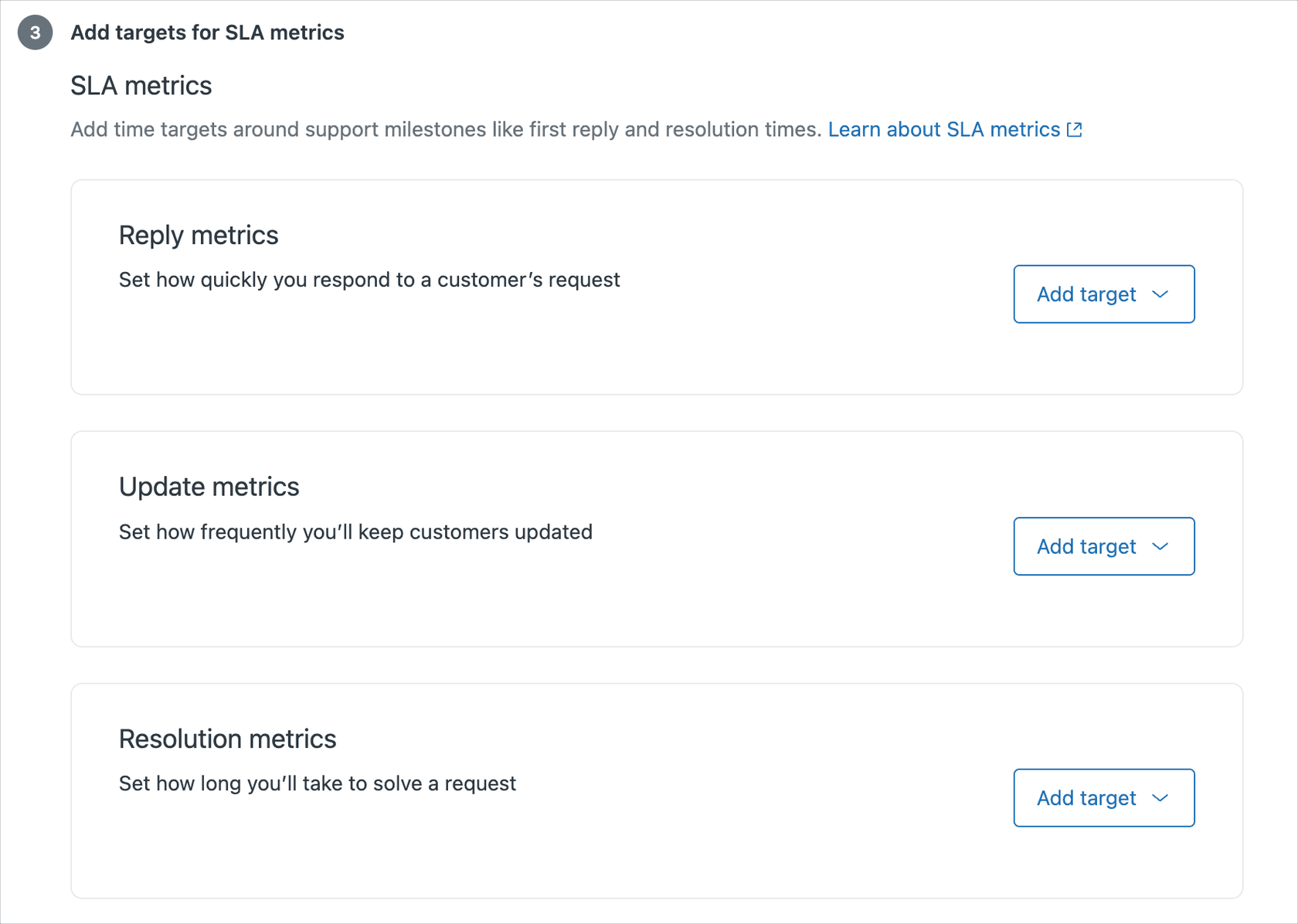Click the Resolution metrics card title
Screen dimensions: 1298x924
point(227,739)
